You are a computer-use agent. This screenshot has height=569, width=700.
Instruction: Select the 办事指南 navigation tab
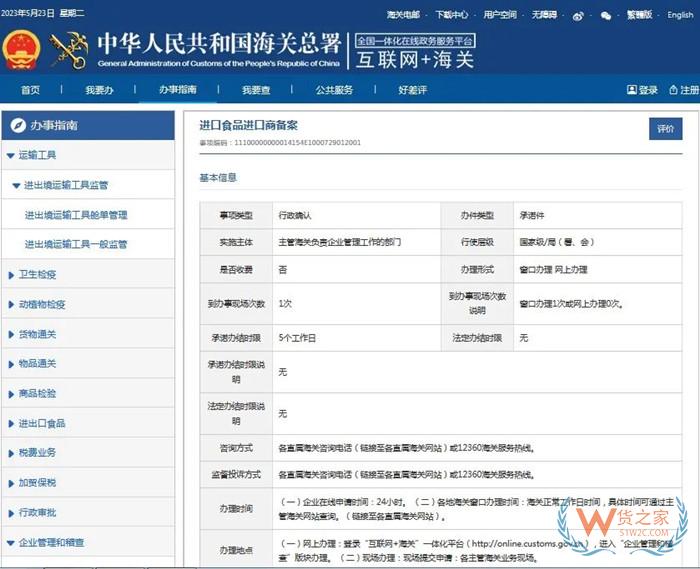pyautogui.click(x=178, y=90)
